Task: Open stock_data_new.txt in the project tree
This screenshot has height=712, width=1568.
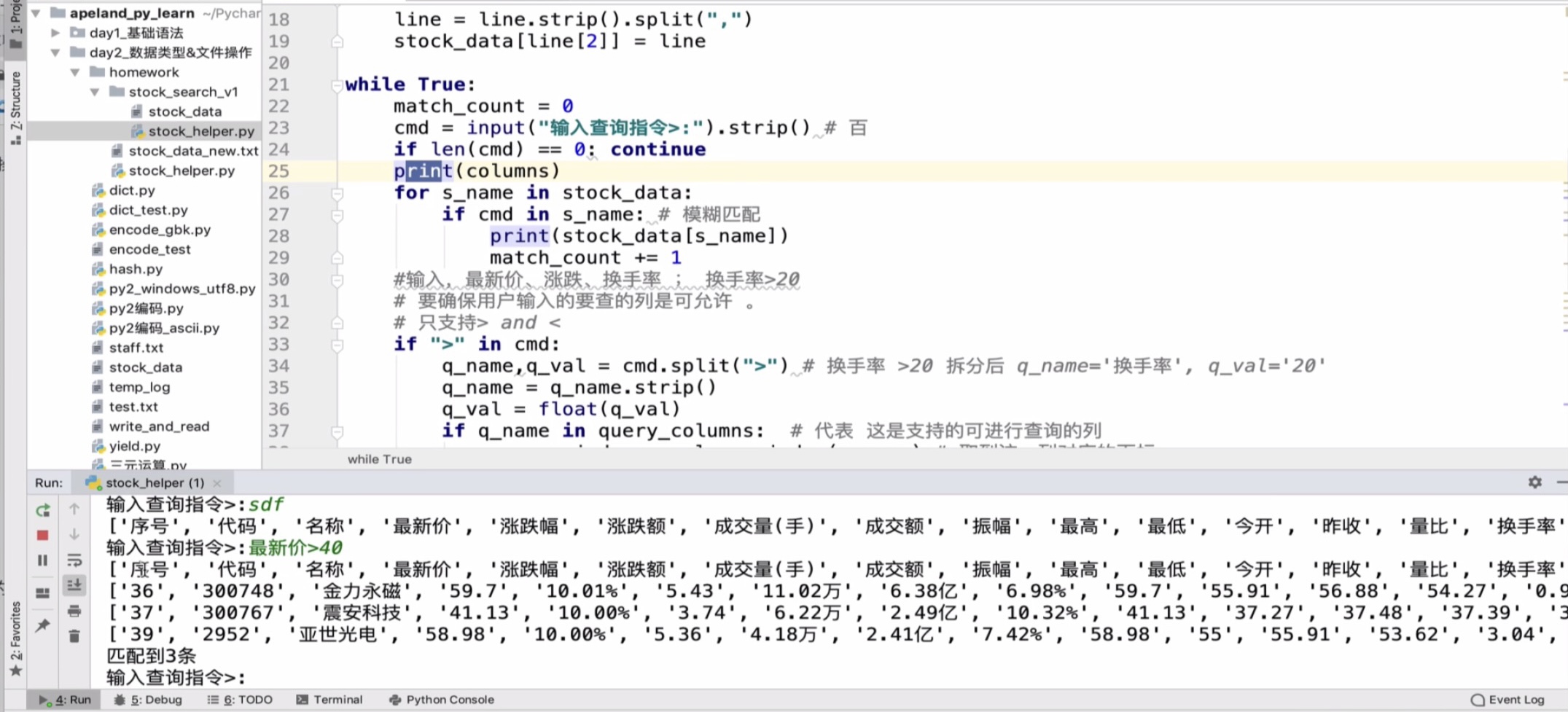Action: point(193,151)
